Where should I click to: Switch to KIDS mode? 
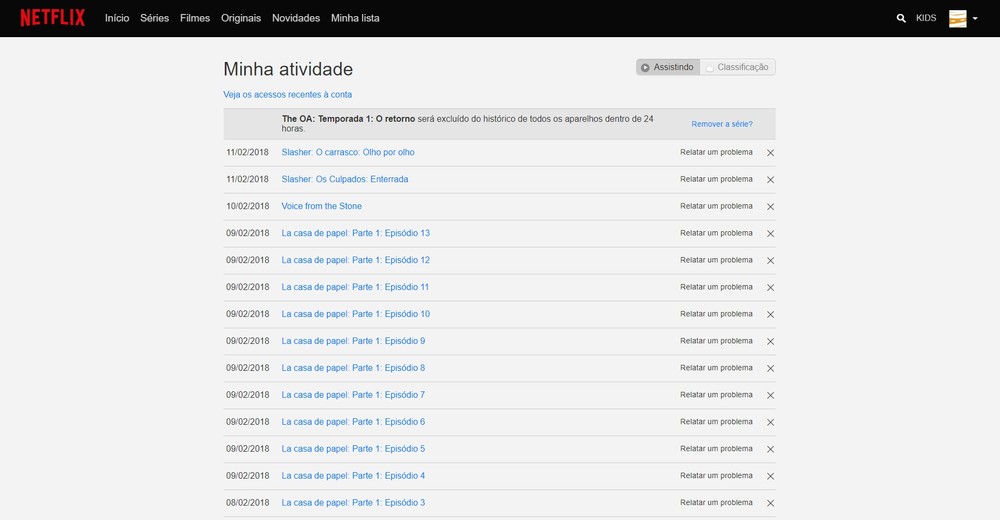[x=926, y=18]
